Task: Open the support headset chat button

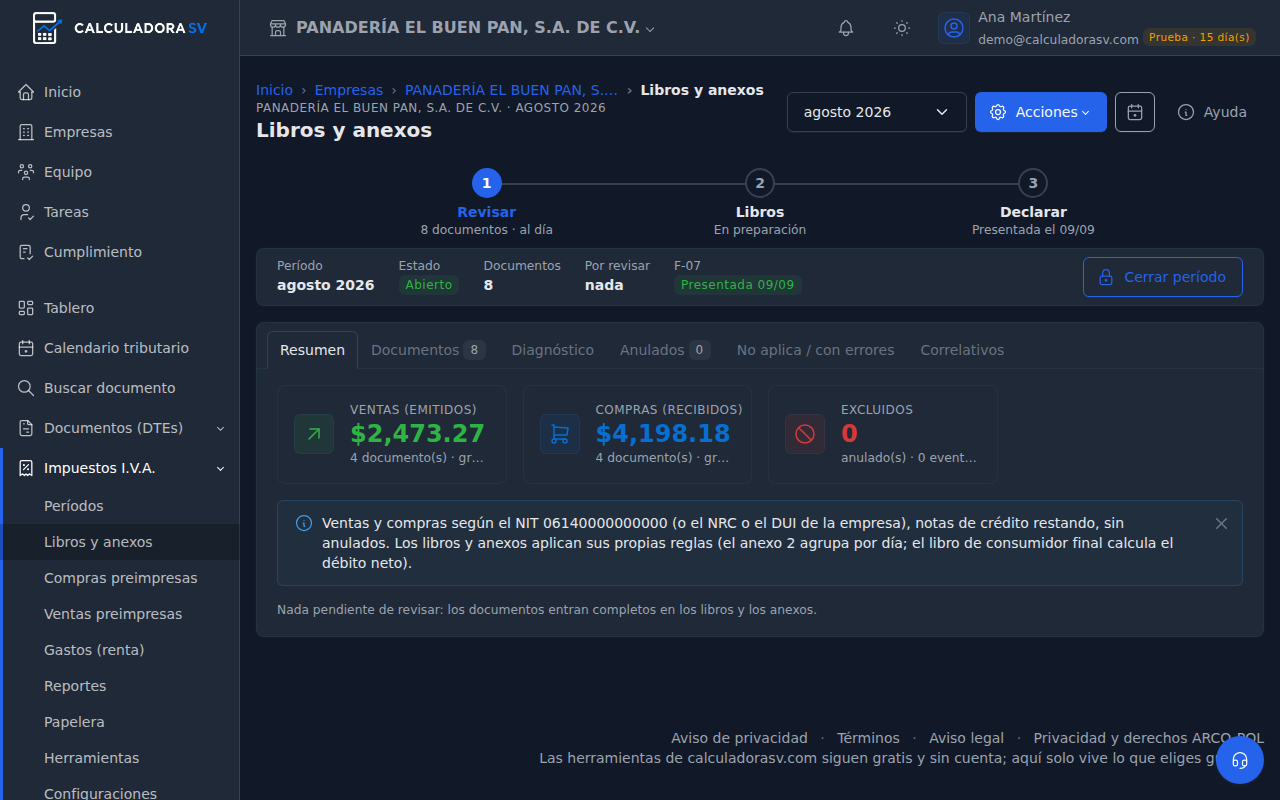Action: click(1240, 760)
